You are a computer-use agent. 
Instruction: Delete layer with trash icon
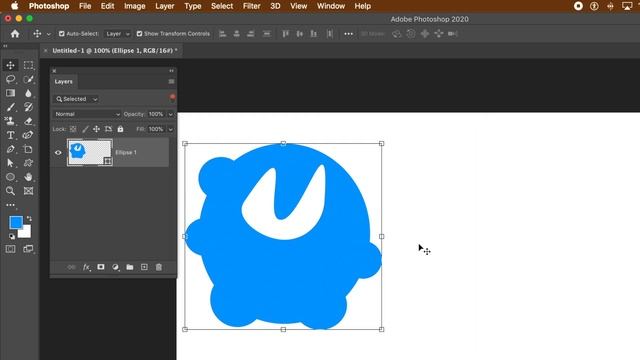point(159,267)
